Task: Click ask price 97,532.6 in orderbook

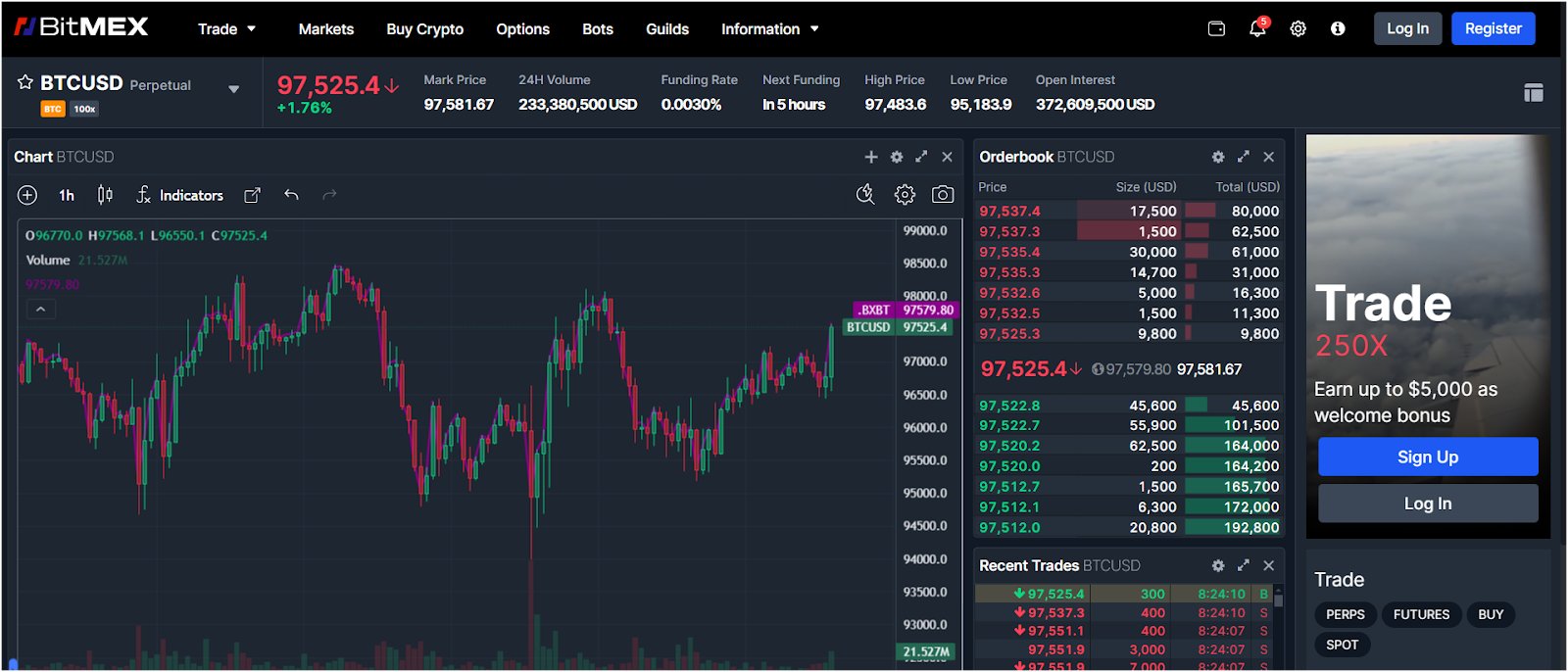Action: pos(1009,293)
